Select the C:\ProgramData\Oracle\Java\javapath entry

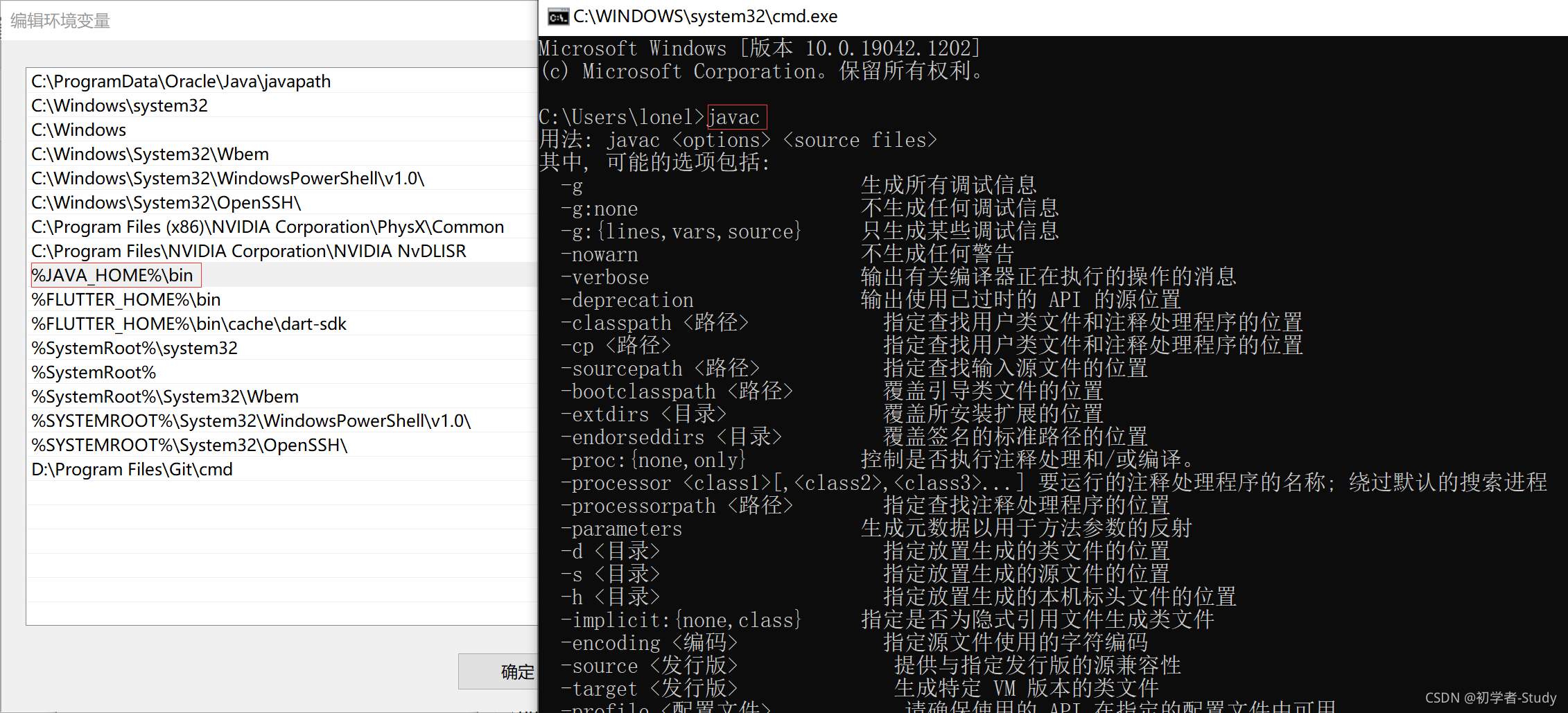click(180, 80)
